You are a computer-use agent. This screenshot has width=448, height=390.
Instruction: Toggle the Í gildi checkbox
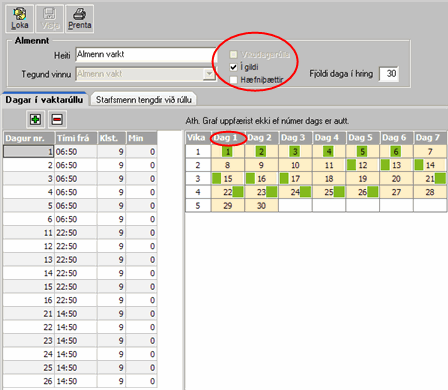click(233, 67)
